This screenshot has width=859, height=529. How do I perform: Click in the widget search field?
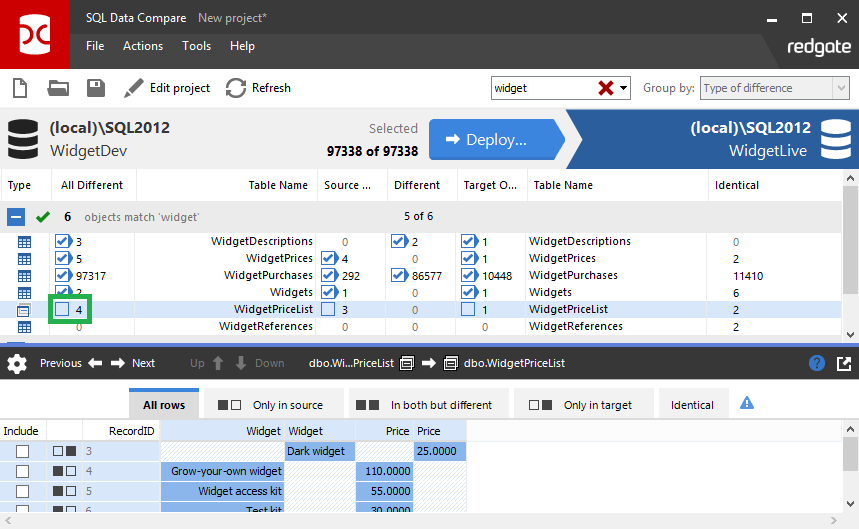coord(540,88)
